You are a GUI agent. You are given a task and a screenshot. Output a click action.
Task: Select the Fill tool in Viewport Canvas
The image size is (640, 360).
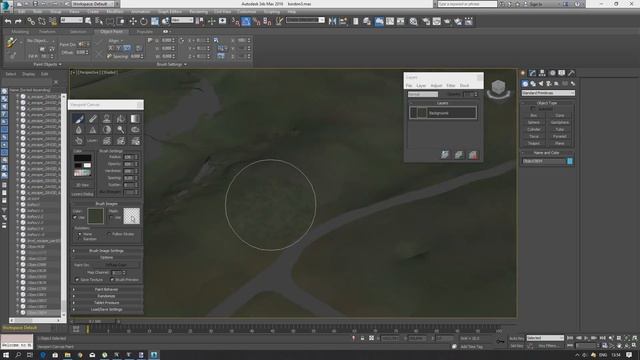click(x=121, y=119)
